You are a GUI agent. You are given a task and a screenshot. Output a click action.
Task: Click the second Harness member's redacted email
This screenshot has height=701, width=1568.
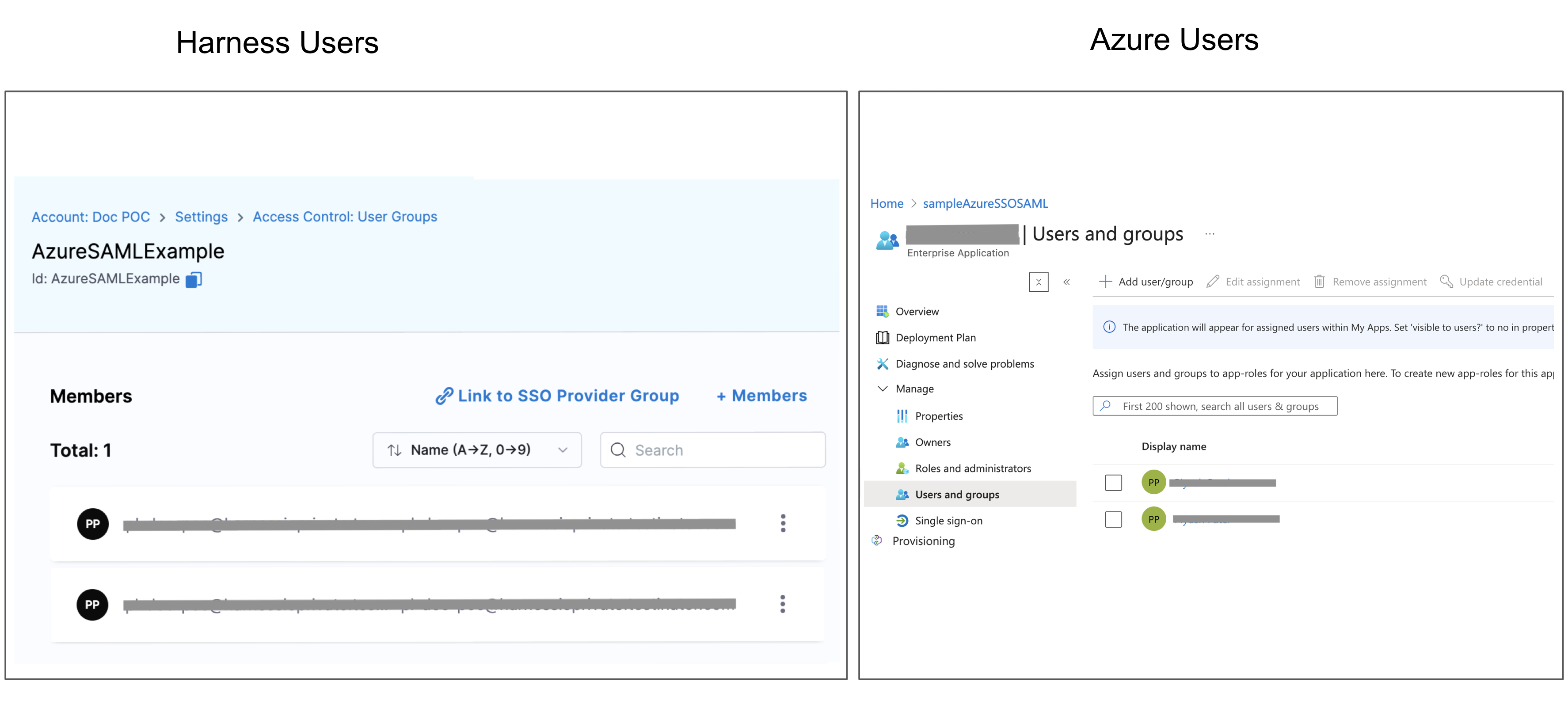[429, 606]
